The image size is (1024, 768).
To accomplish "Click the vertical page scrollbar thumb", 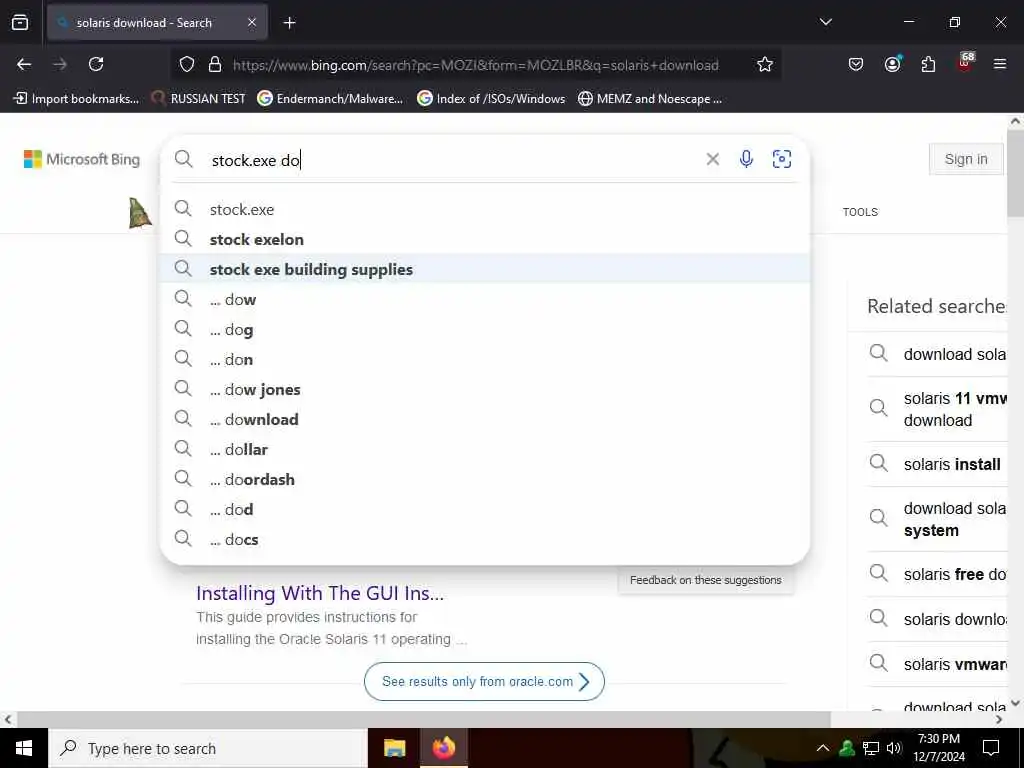I will coord(1015,174).
